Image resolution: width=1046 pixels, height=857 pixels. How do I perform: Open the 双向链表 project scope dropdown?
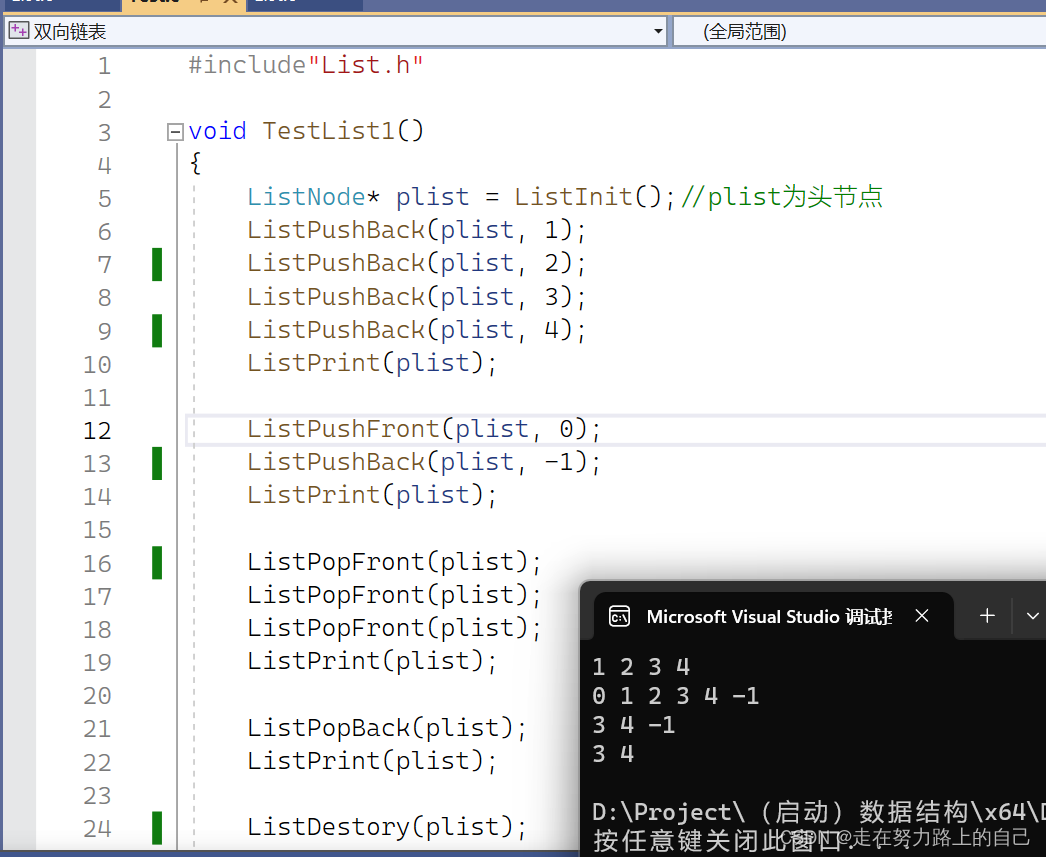pos(658,31)
